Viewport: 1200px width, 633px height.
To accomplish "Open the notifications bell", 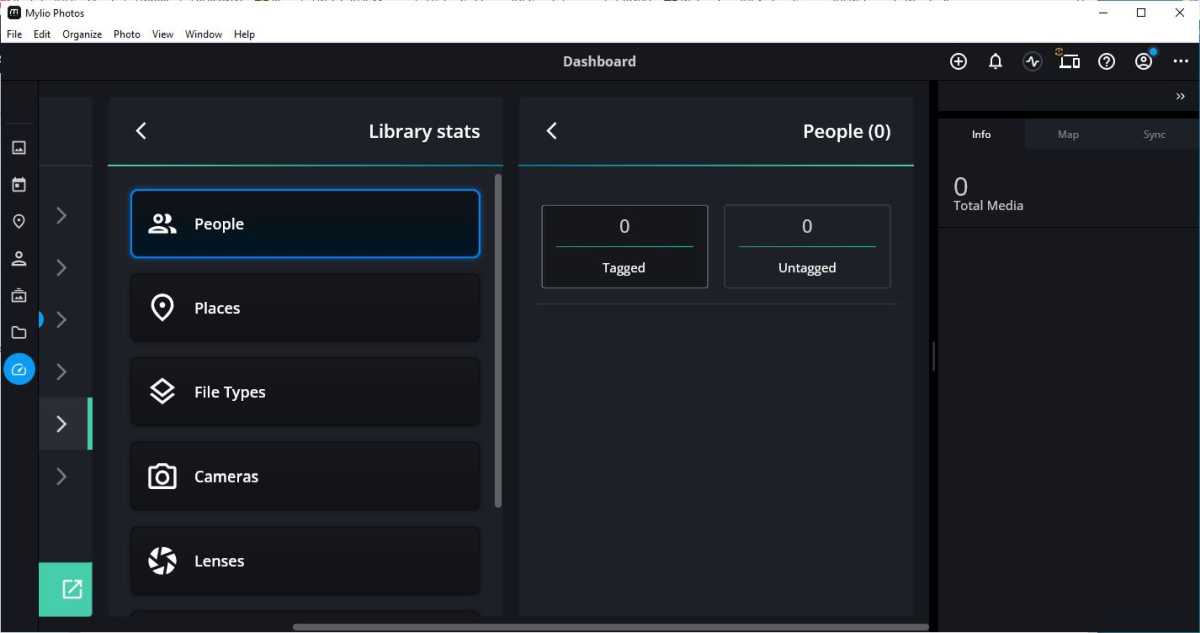I will click(995, 61).
